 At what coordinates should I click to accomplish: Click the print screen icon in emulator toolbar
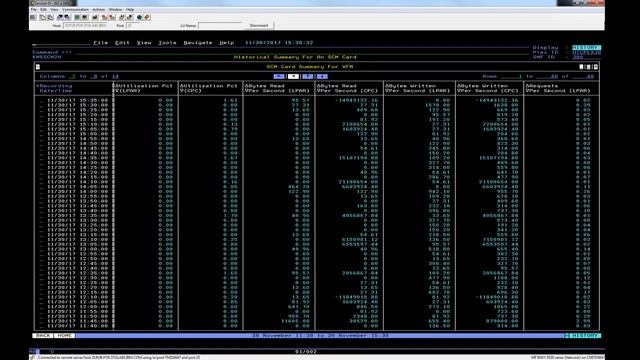pos(33,17)
